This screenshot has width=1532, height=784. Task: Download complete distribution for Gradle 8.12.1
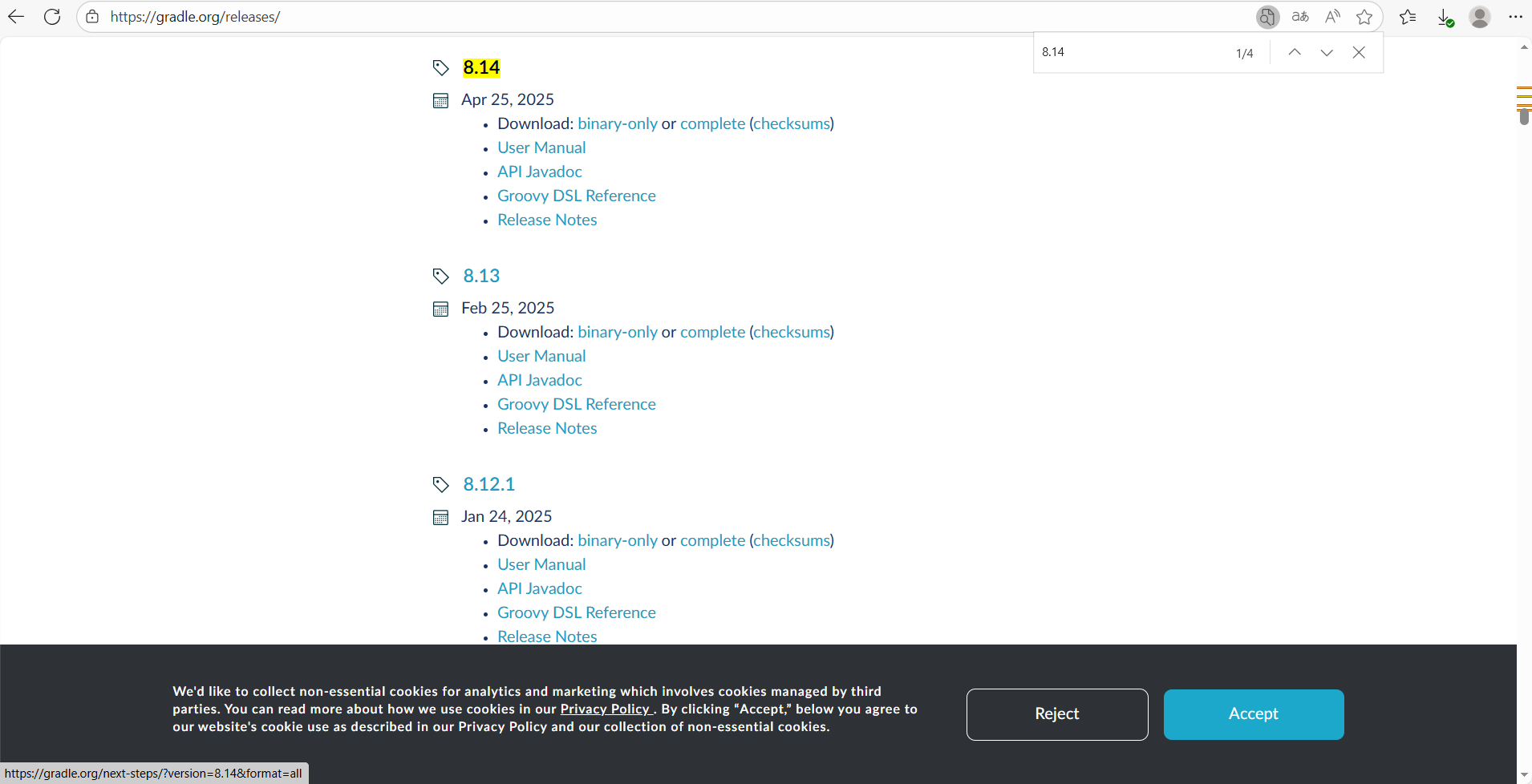(712, 540)
